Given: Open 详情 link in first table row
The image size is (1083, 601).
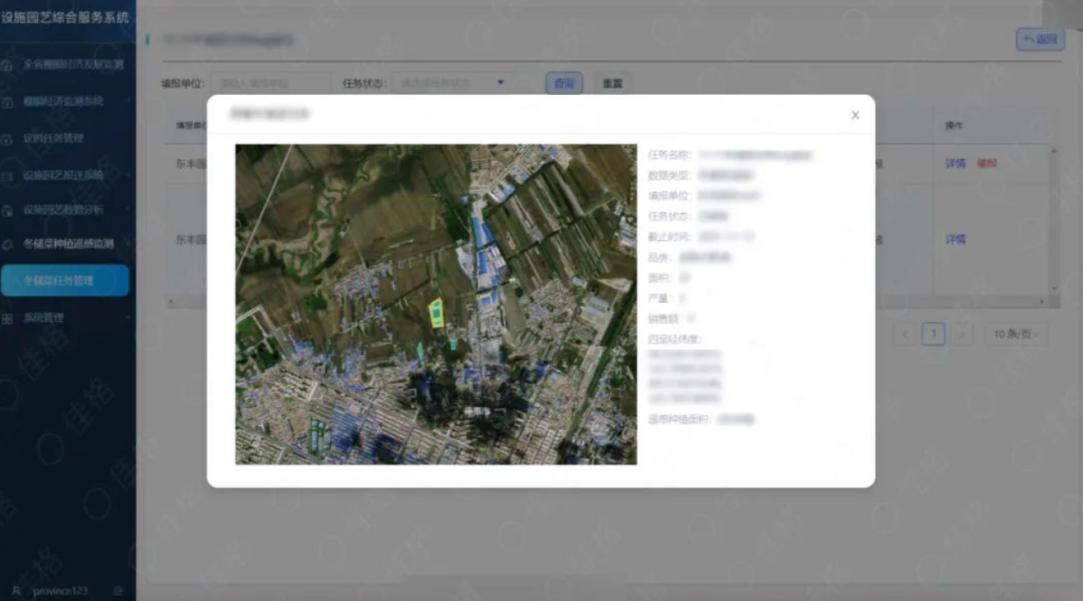Looking at the screenshot, I should point(955,163).
